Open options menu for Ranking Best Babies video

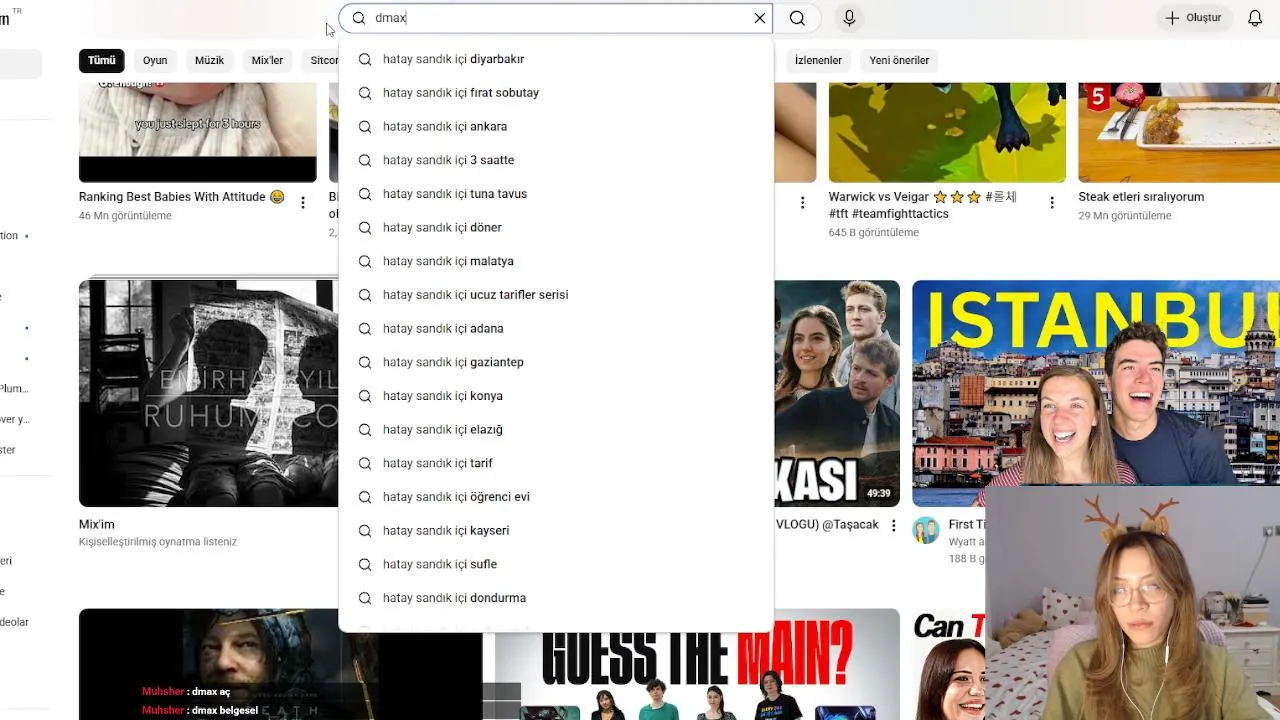click(303, 203)
